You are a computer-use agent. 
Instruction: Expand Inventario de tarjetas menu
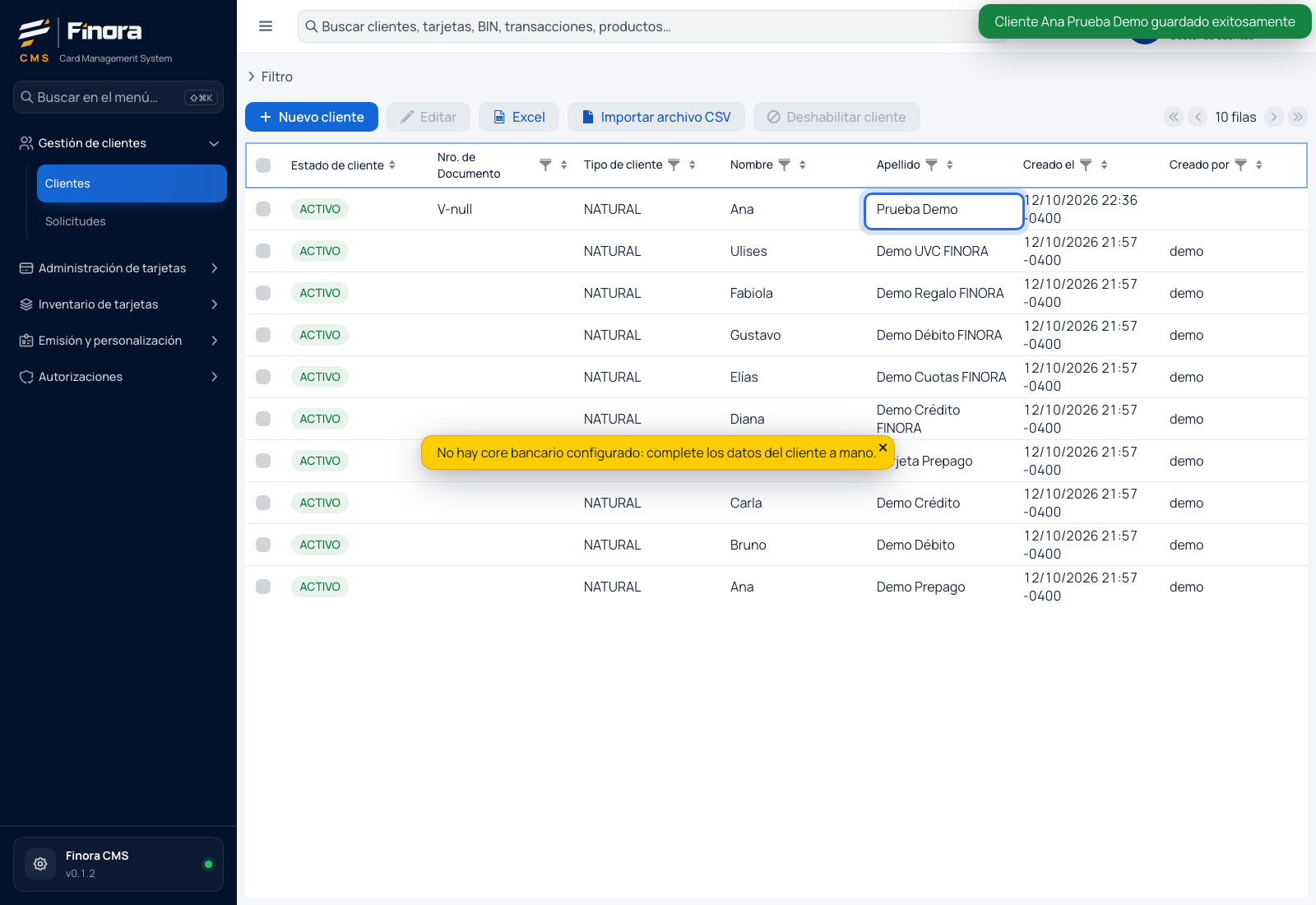[118, 304]
